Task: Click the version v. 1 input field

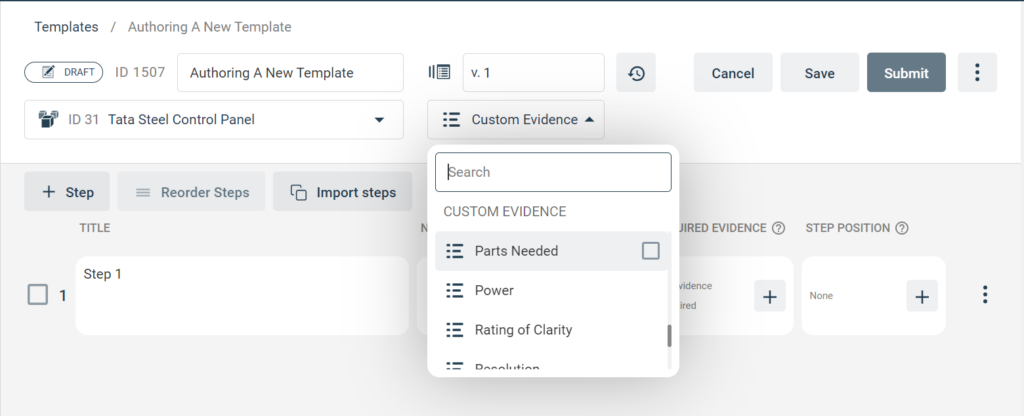Action: [x=534, y=72]
